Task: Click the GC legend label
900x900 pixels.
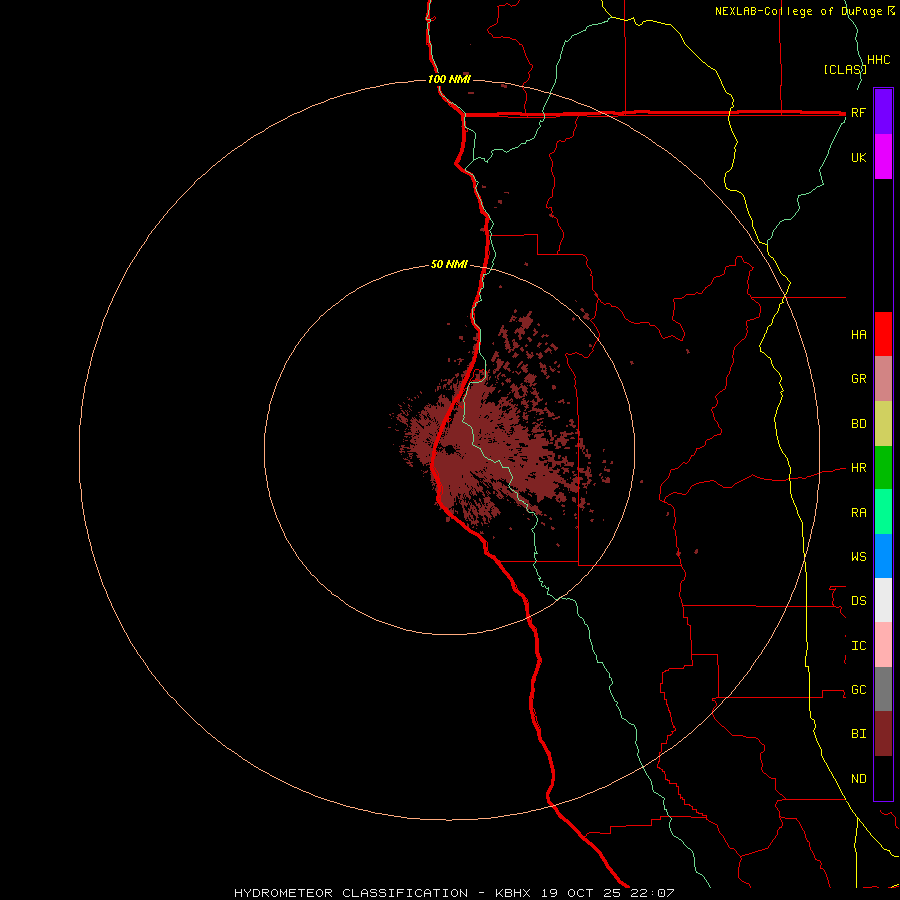Action: pyautogui.click(x=858, y=690)
